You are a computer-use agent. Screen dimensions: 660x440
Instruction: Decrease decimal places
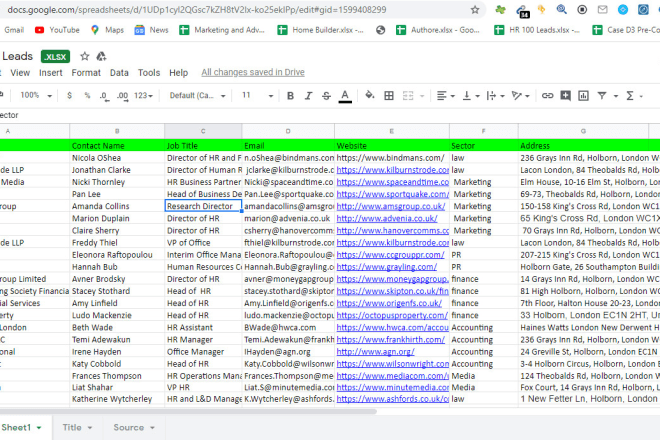104,96
